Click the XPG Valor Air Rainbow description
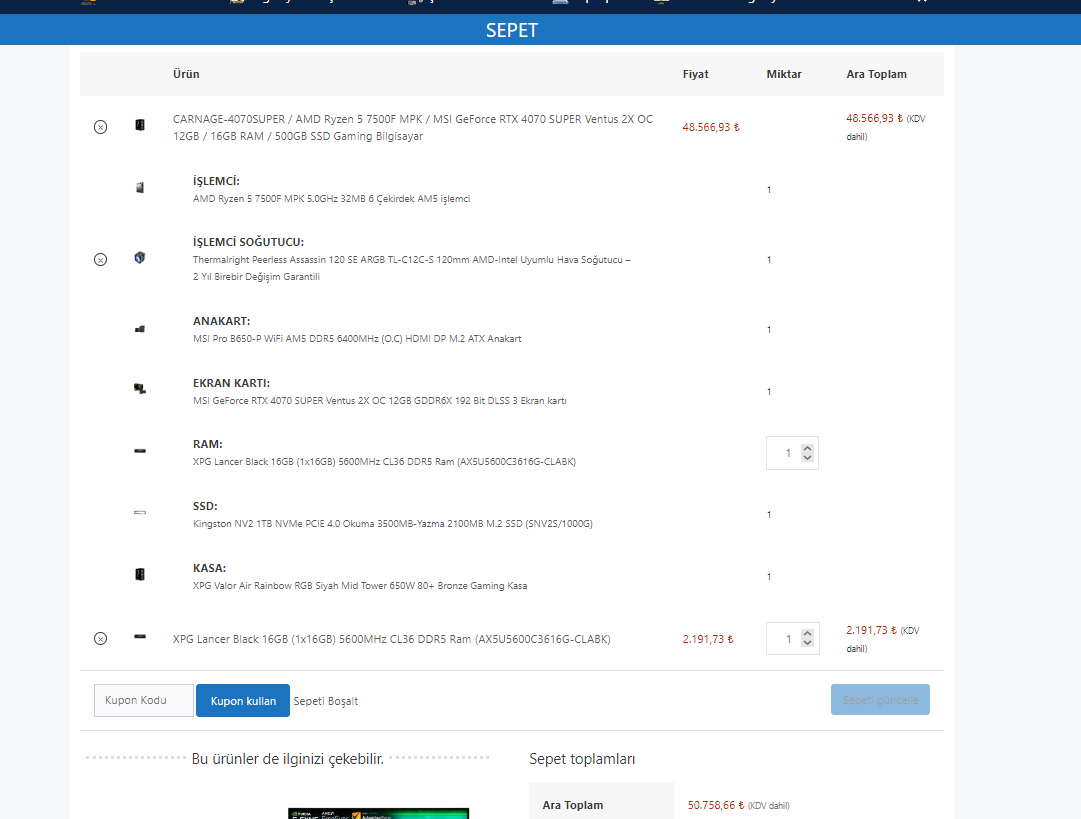 pos(360,585)
